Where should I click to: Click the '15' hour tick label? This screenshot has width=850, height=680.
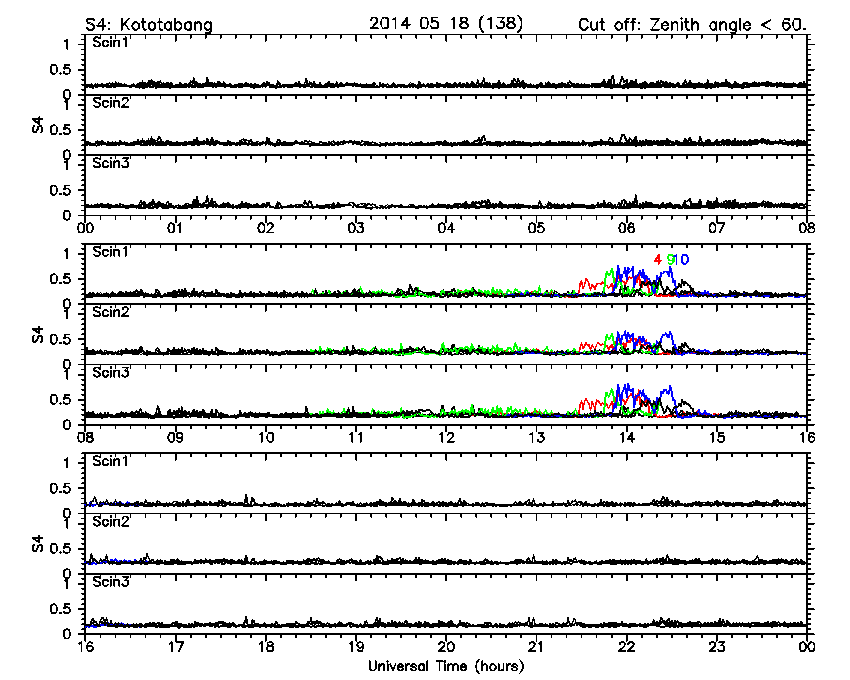(717, 437)
